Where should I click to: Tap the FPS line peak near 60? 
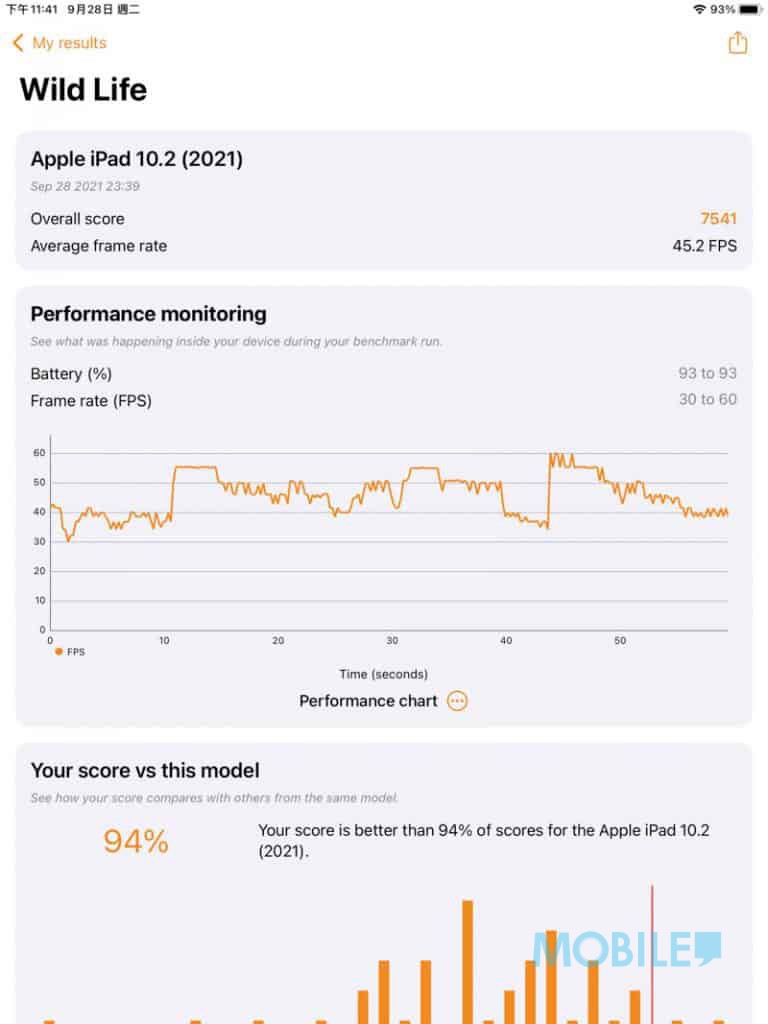(x=554, y=455)
